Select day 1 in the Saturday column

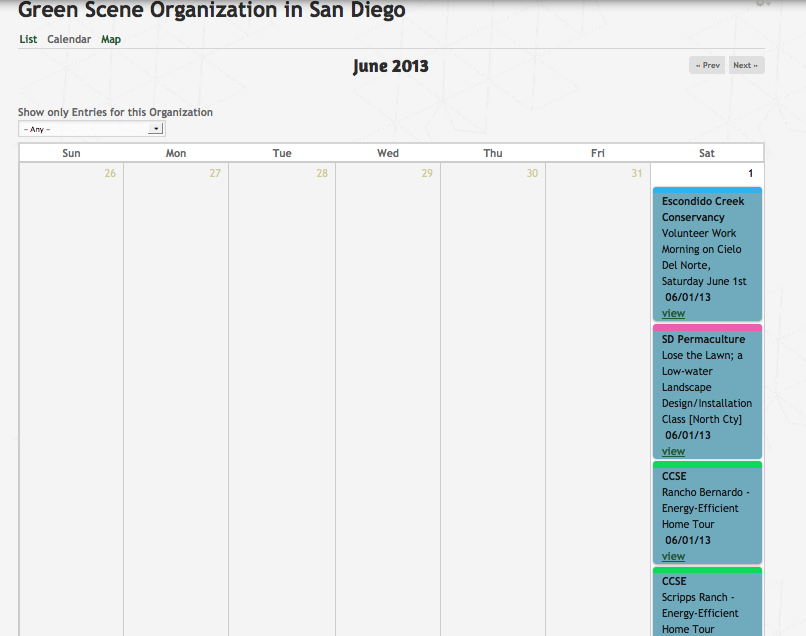[749, 174]
